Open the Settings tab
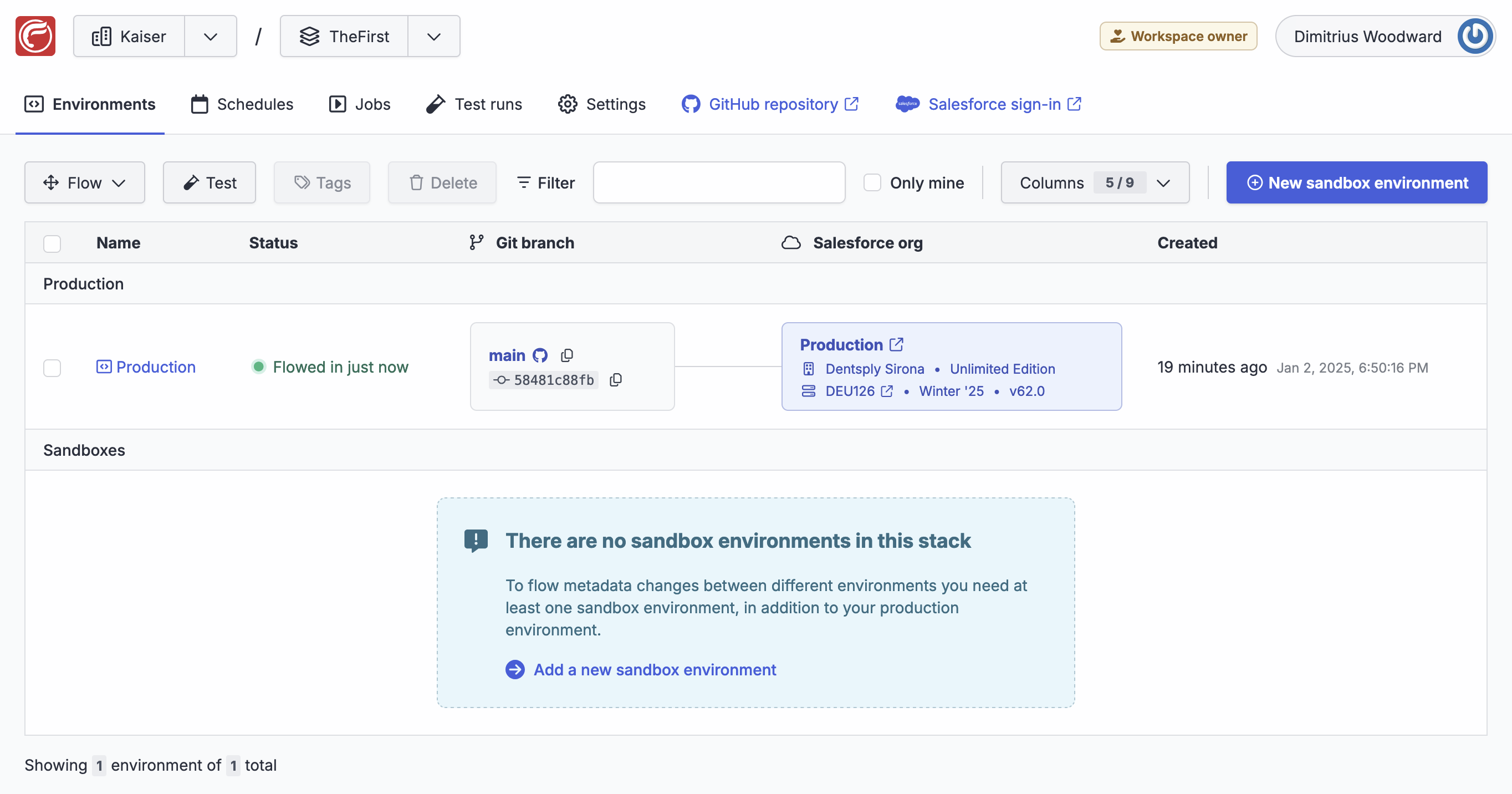Image resolution: width=1512 pixels, height=794 pixels. coord(601,104)
